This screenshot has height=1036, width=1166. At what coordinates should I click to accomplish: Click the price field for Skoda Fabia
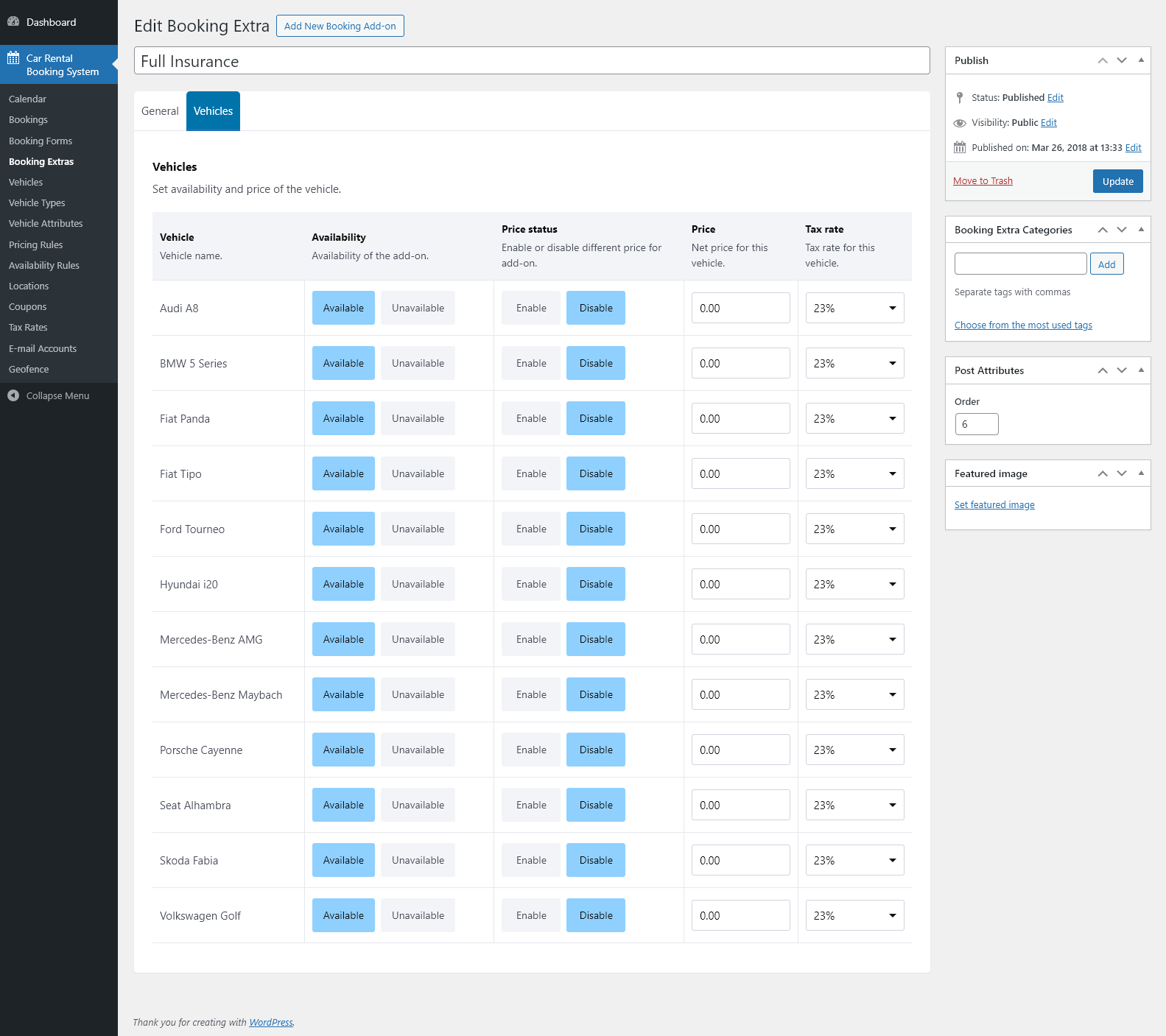pos(740,860)
